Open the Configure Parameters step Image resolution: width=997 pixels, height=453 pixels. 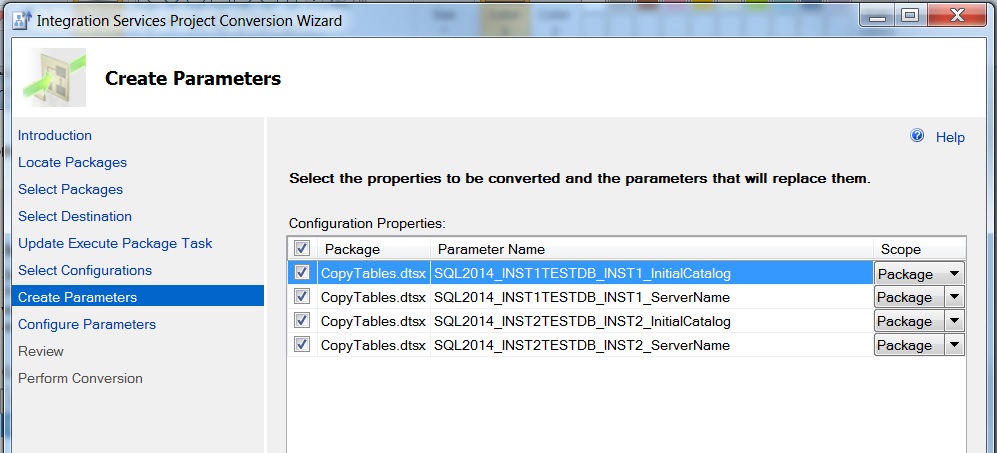tap(87, 324)
